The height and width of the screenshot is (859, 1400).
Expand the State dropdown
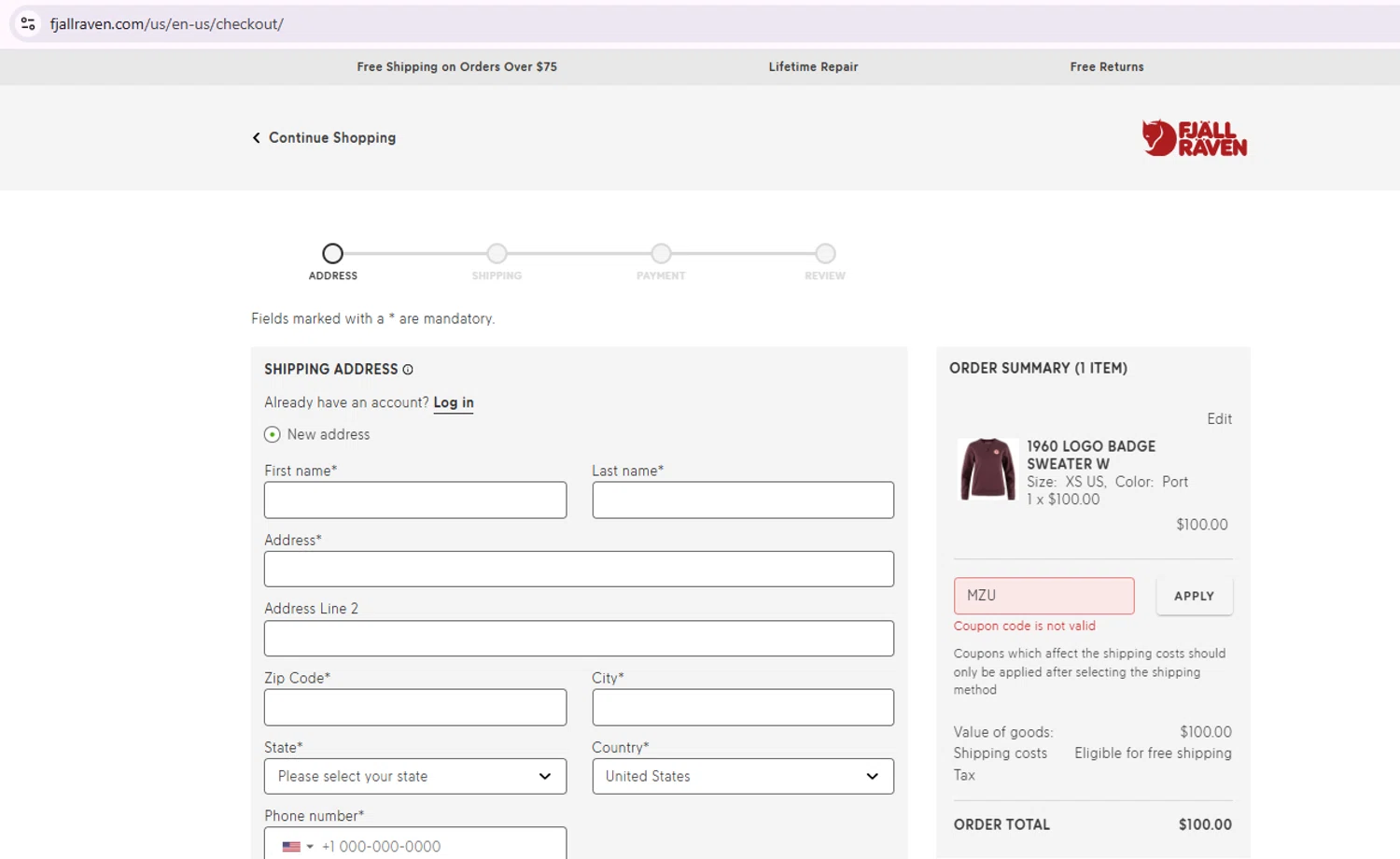tap(415, 776)
